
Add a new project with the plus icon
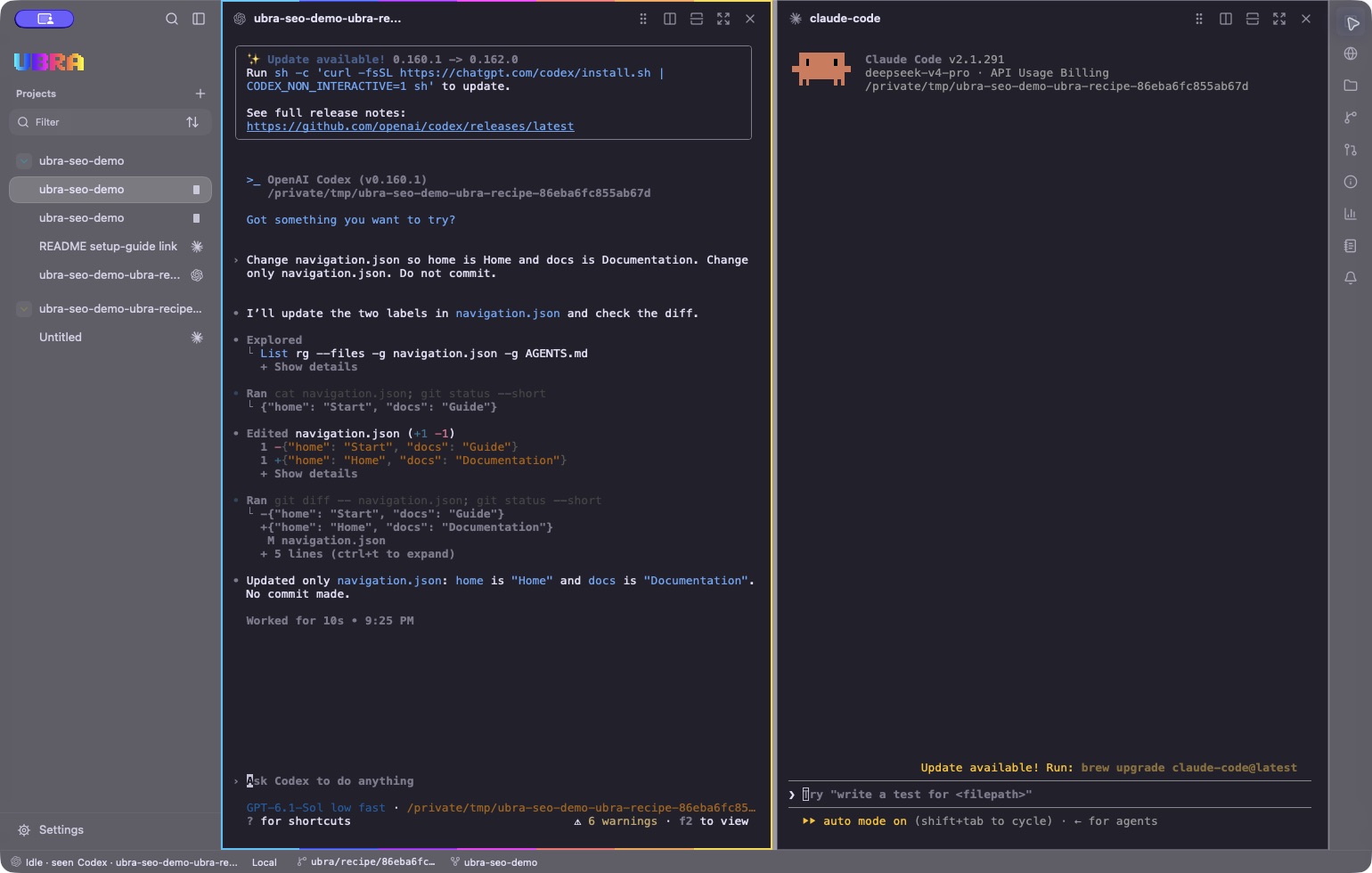coord(200,94)
